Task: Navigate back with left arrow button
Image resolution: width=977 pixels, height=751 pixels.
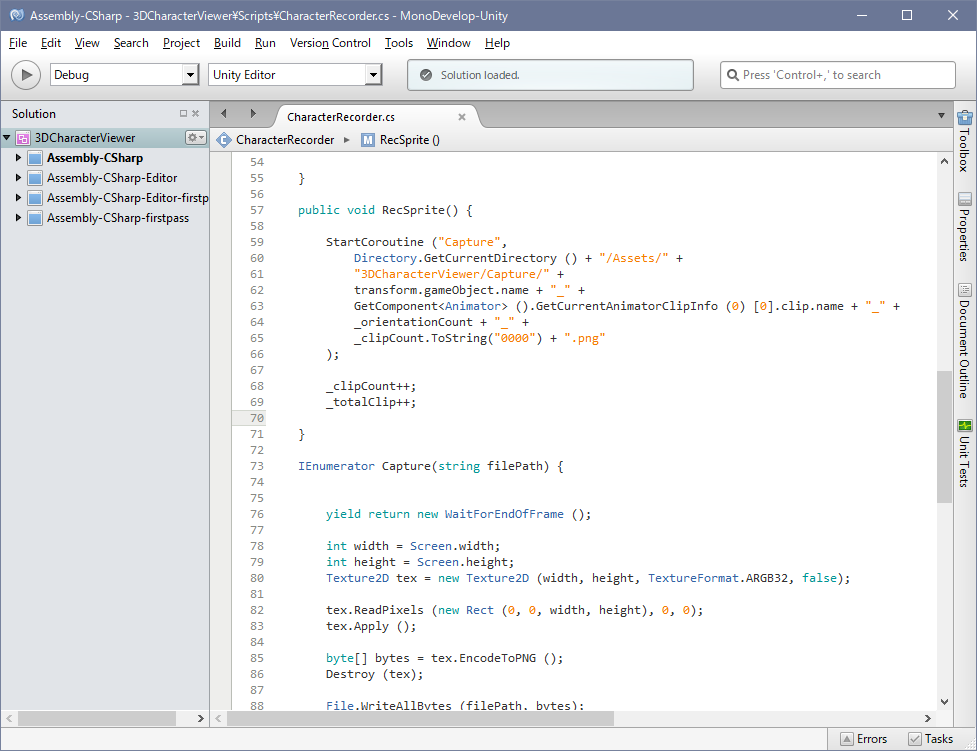Action: pyautogui.click(x=224, y=114)
